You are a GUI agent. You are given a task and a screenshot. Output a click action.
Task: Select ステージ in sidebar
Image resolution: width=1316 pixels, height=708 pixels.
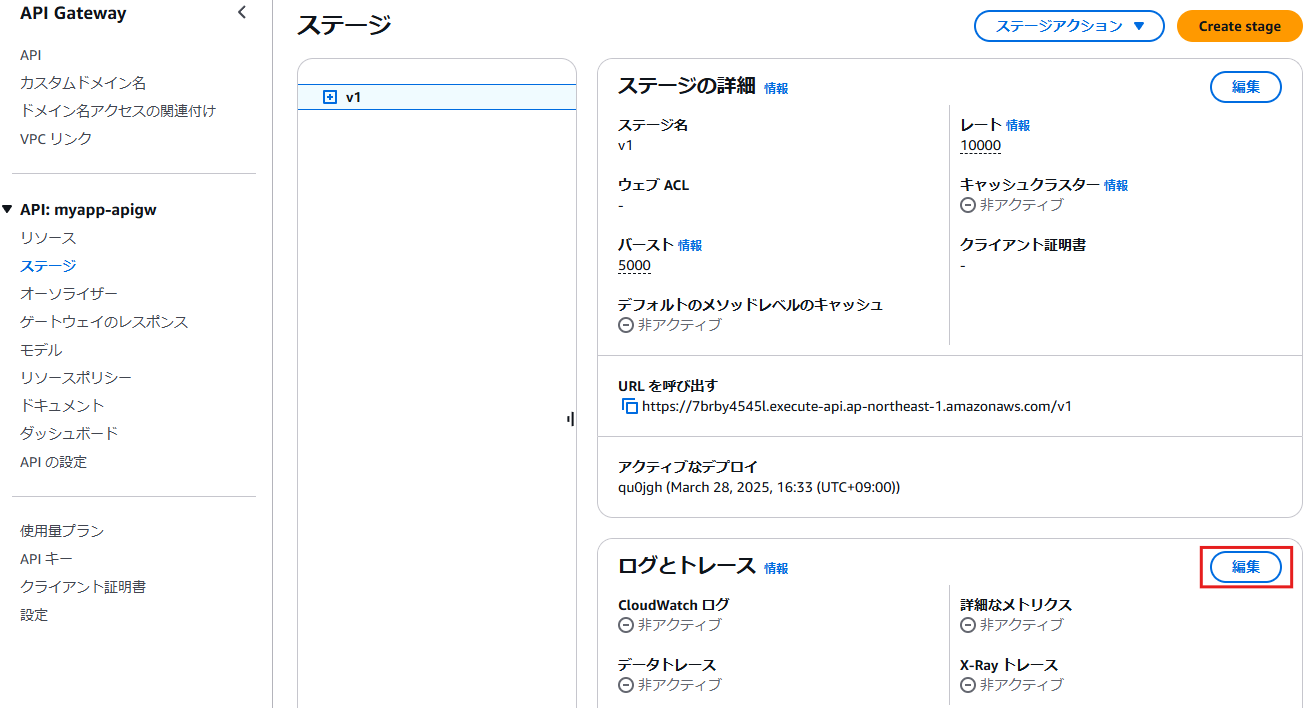[48, 266]
